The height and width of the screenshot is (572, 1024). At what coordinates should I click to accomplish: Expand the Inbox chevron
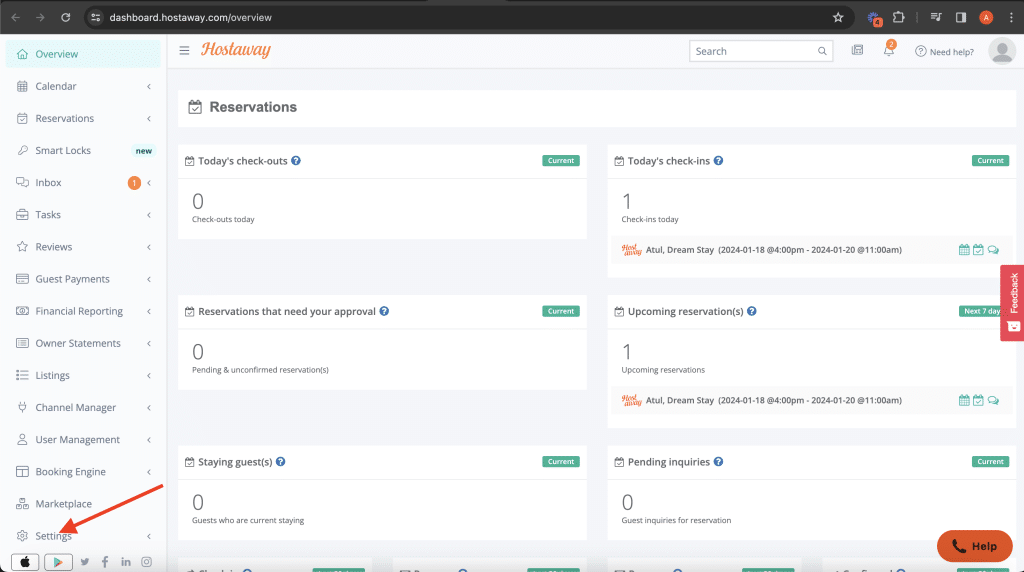[149, 183]
